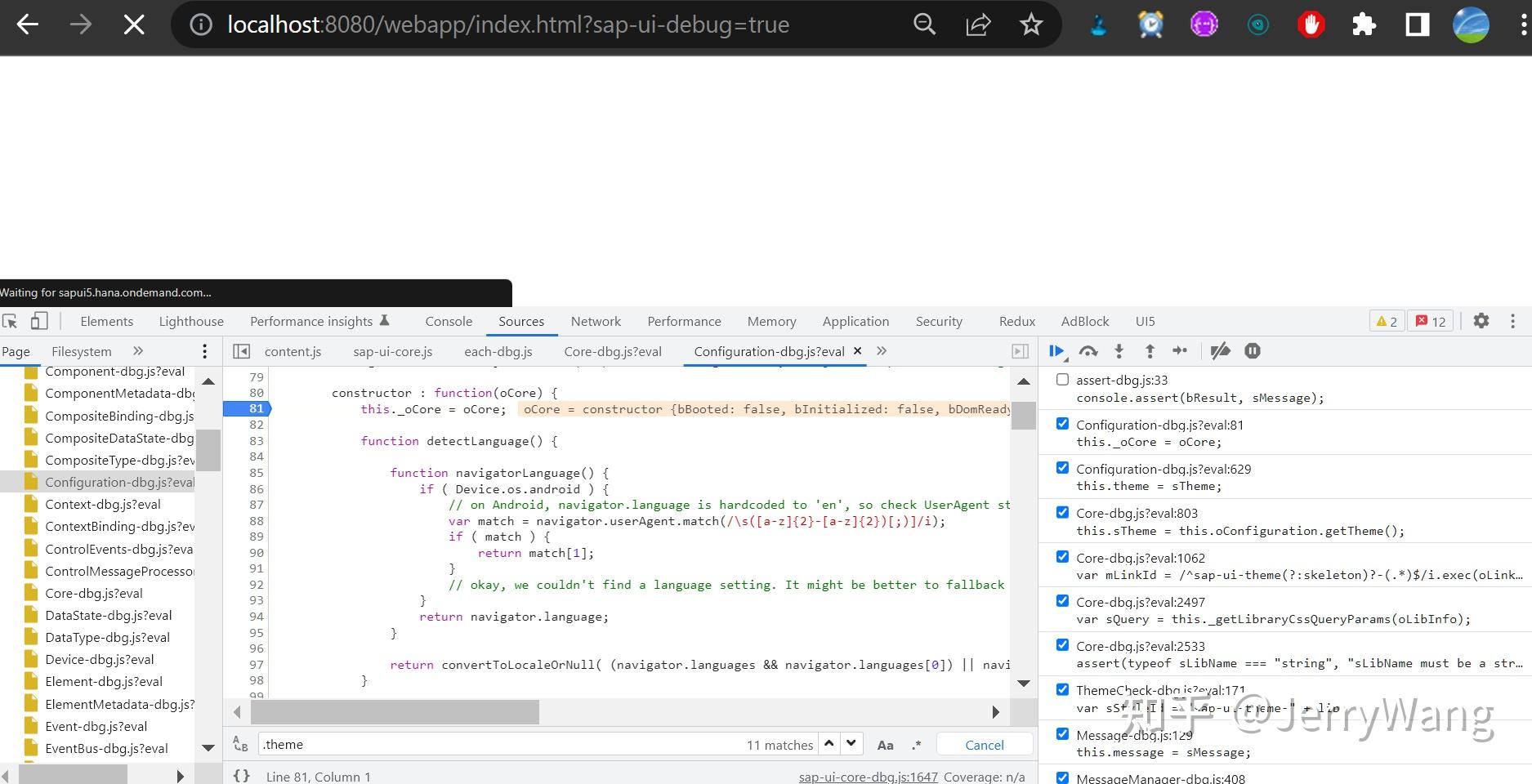Click the Step debugger arrow icon
This screenshot has width=1532, height=784.
coord(1180,351)
